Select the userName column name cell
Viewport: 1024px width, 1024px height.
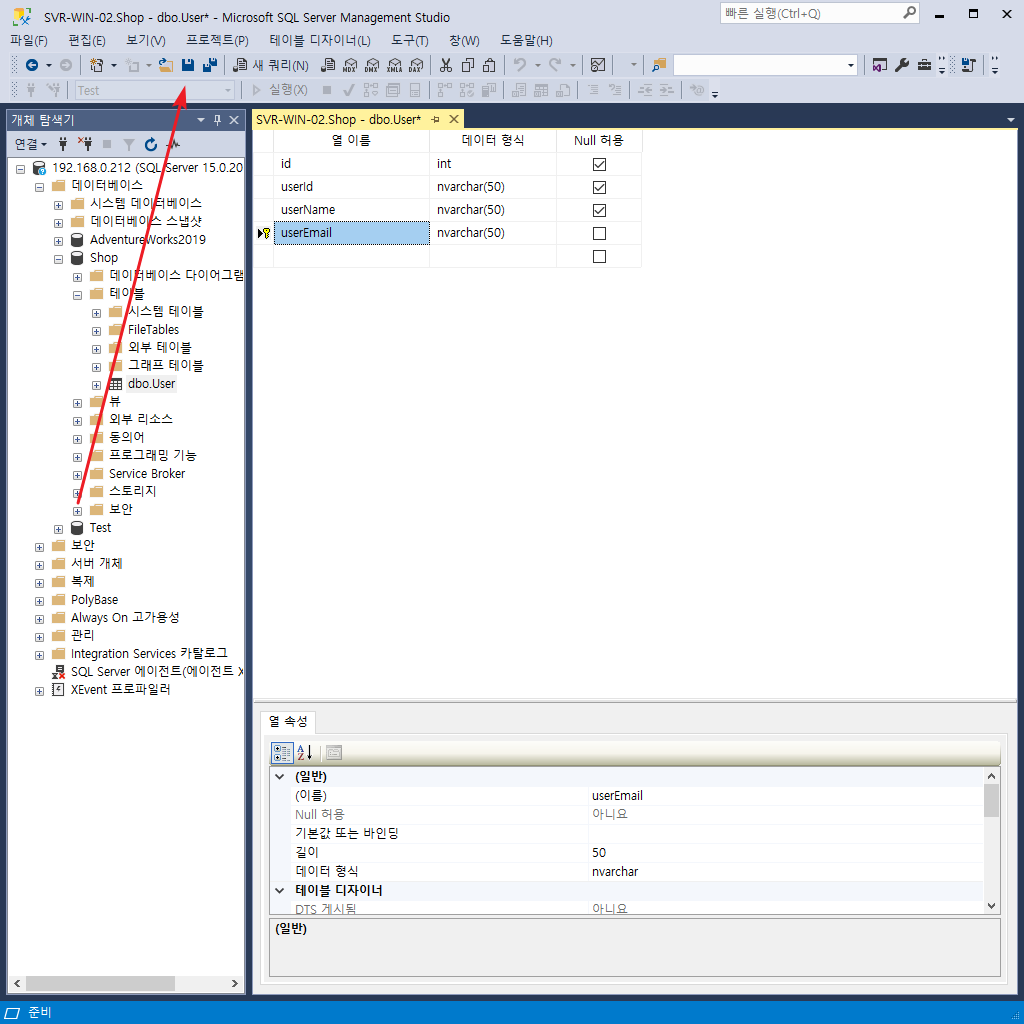tap(351, 210)
